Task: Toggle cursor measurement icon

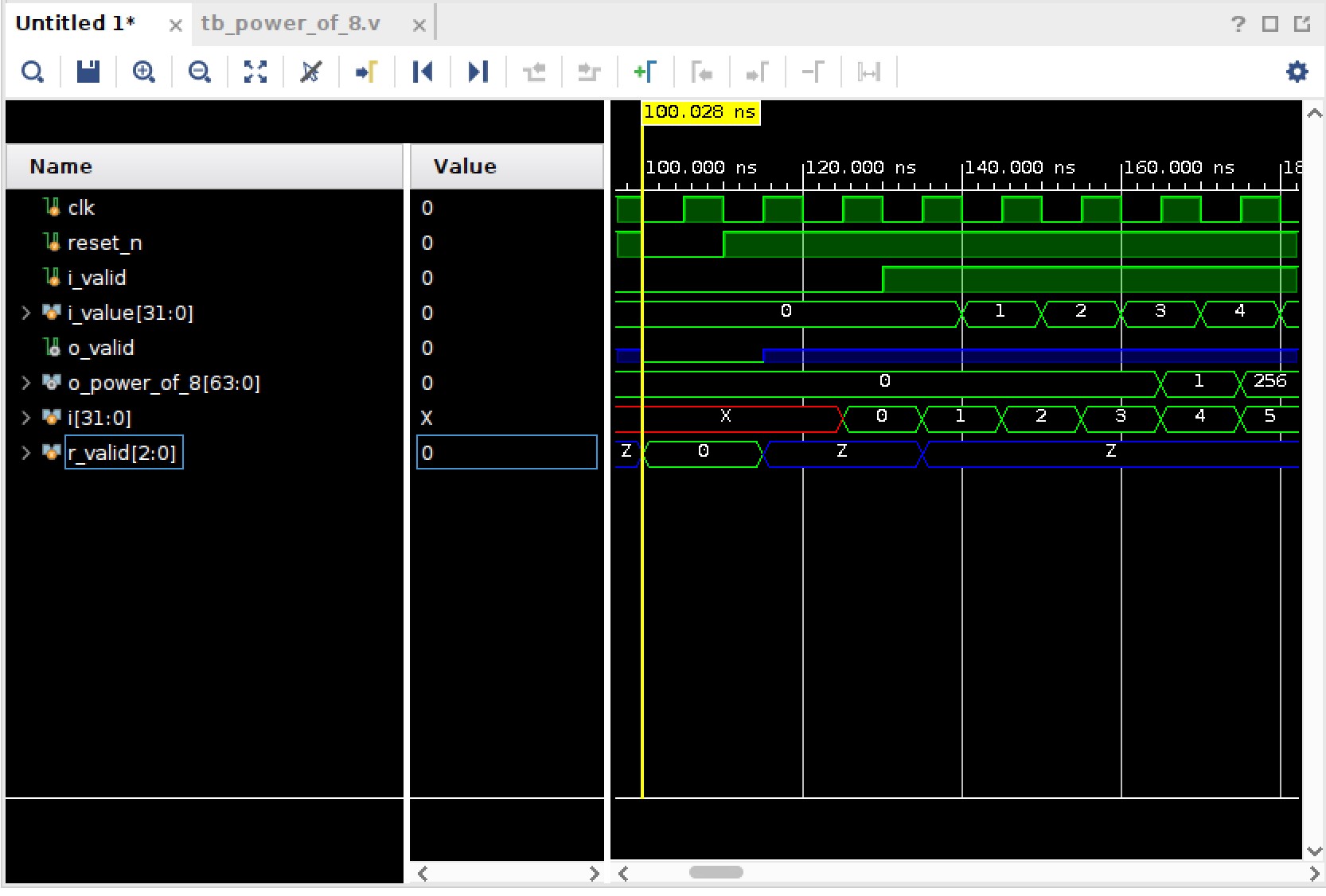Action: point(868,72)
